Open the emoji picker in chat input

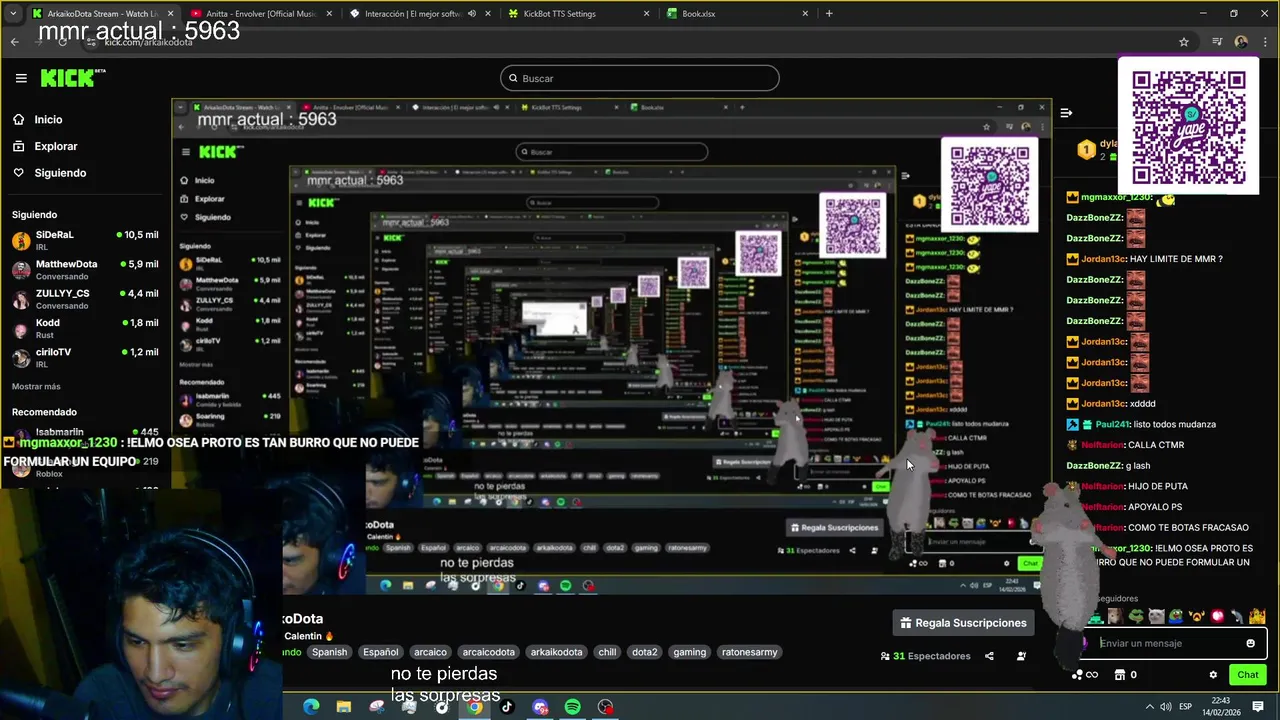[x=1250, y=643]
